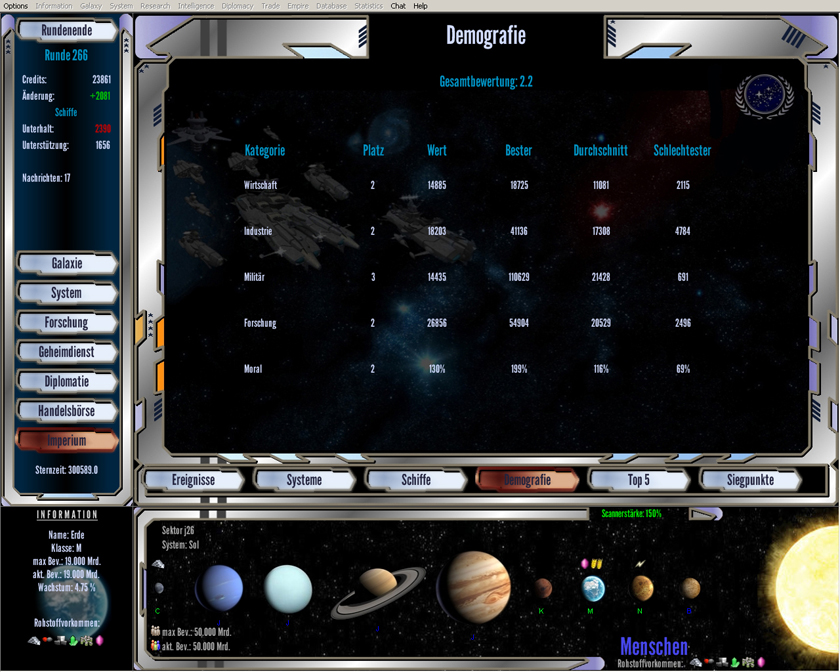The image size is (840, 672).
Task: Open the Galaxy menu
Action: pyautogui.click(x=91, y=6)
